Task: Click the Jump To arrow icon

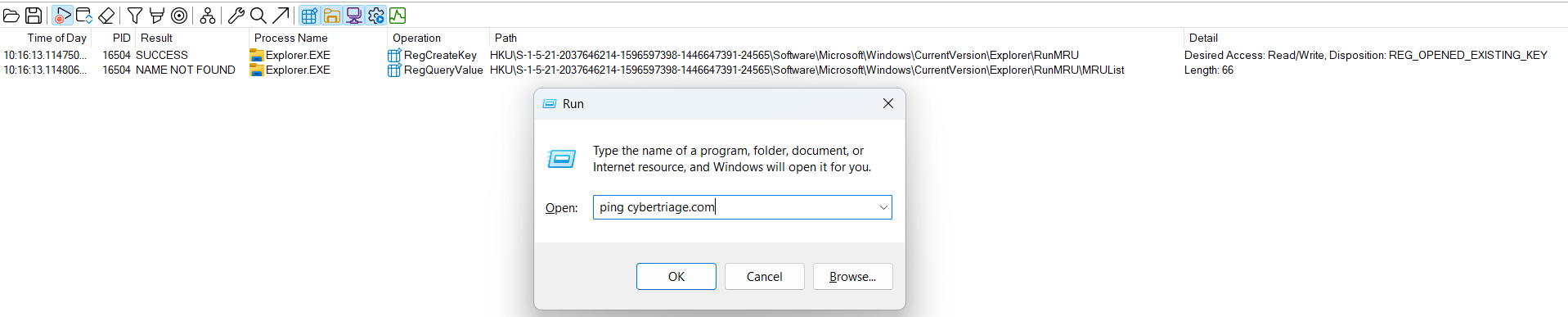Action: [281, 16]
